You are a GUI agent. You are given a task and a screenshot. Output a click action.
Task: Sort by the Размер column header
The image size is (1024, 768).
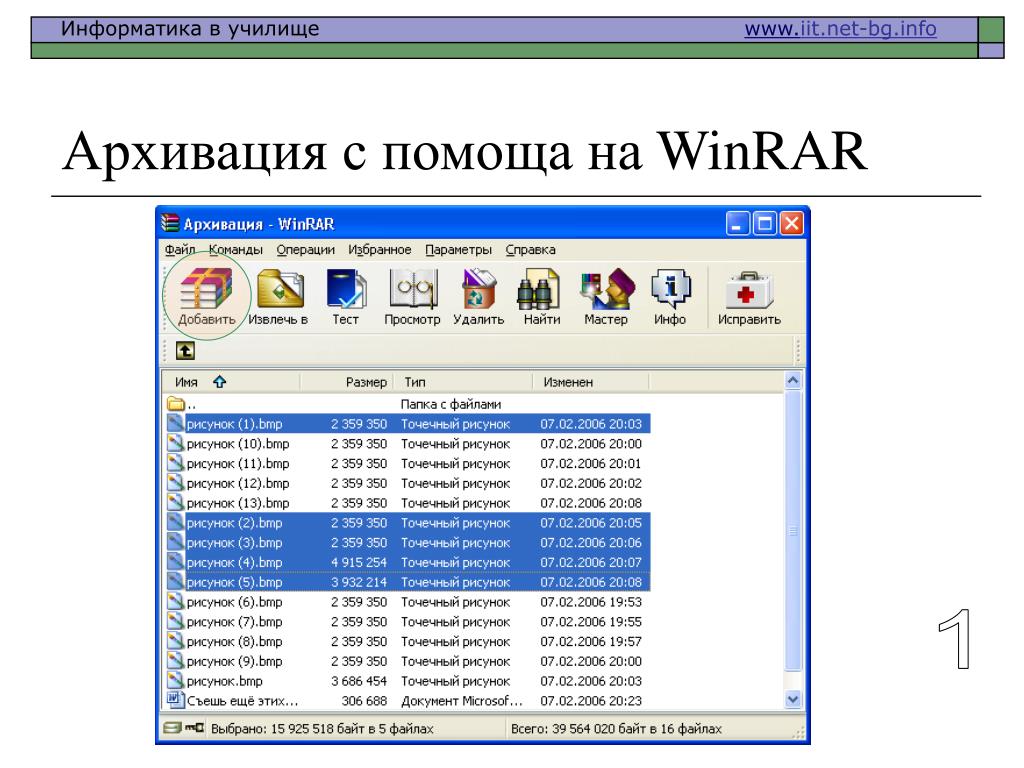[x=346, y=382]
